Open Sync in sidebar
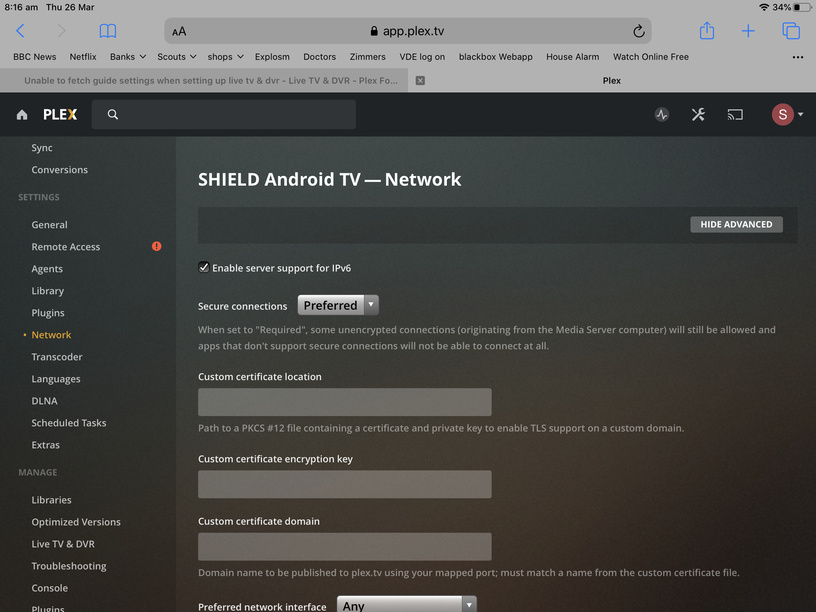Screen dimensions: 816x612 [42, 148]
